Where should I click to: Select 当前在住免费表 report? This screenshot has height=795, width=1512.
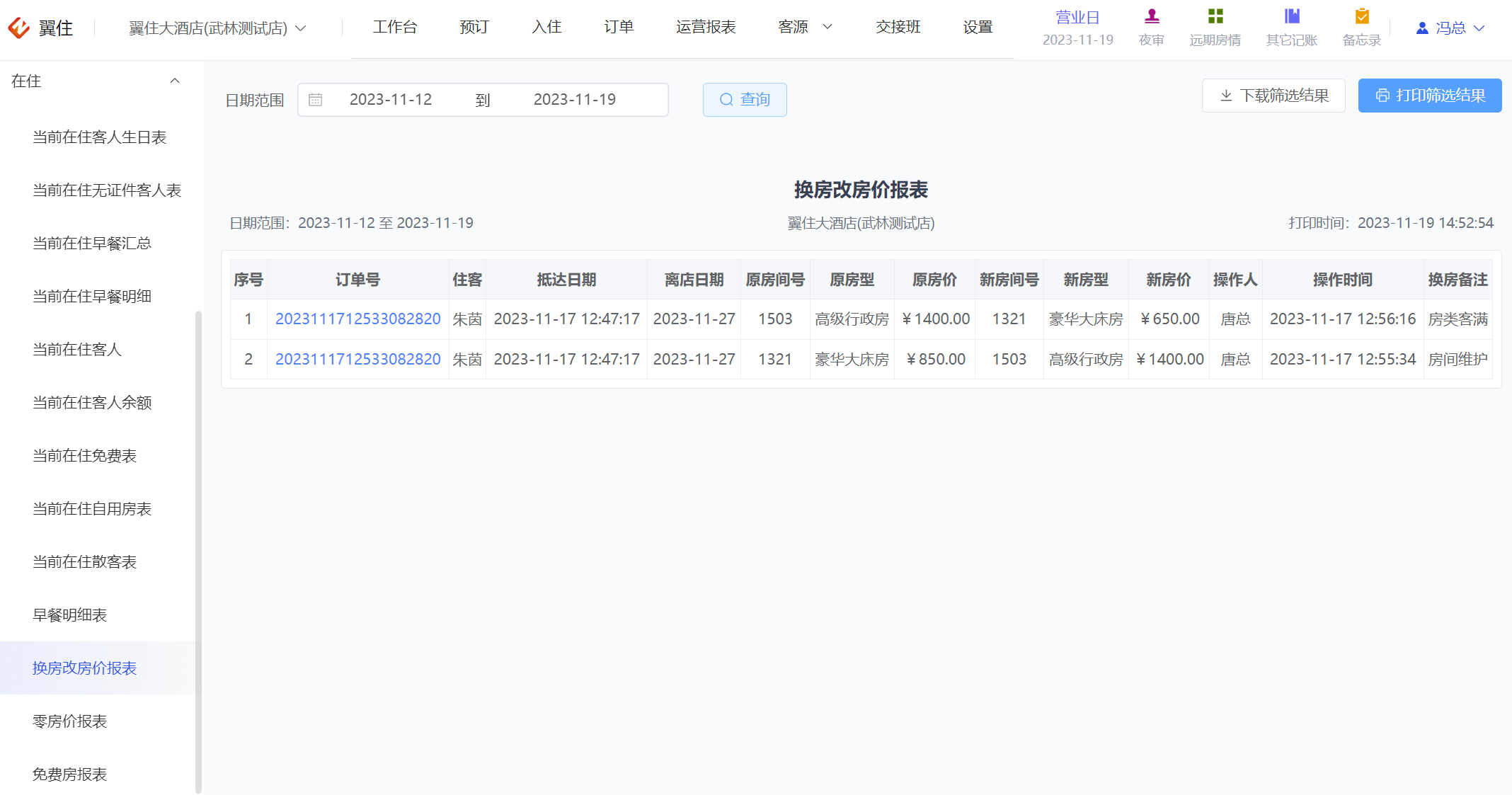click(x=84, y=456)
